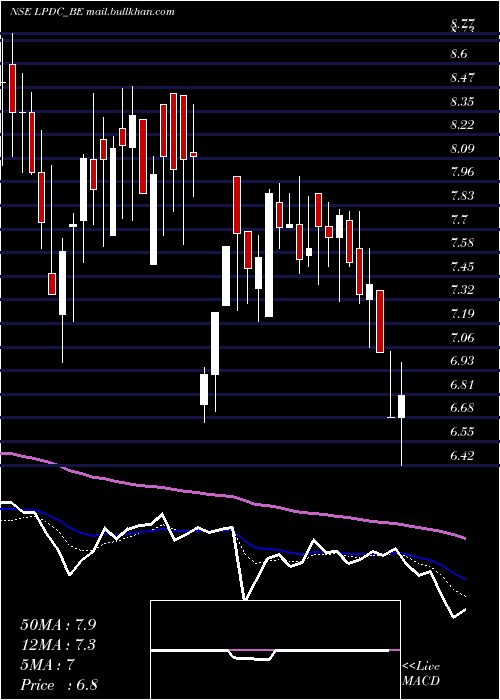This screenshot has width=500, height=700.
Task: Select the 6.68 price axis label
Action: (462, 408)
